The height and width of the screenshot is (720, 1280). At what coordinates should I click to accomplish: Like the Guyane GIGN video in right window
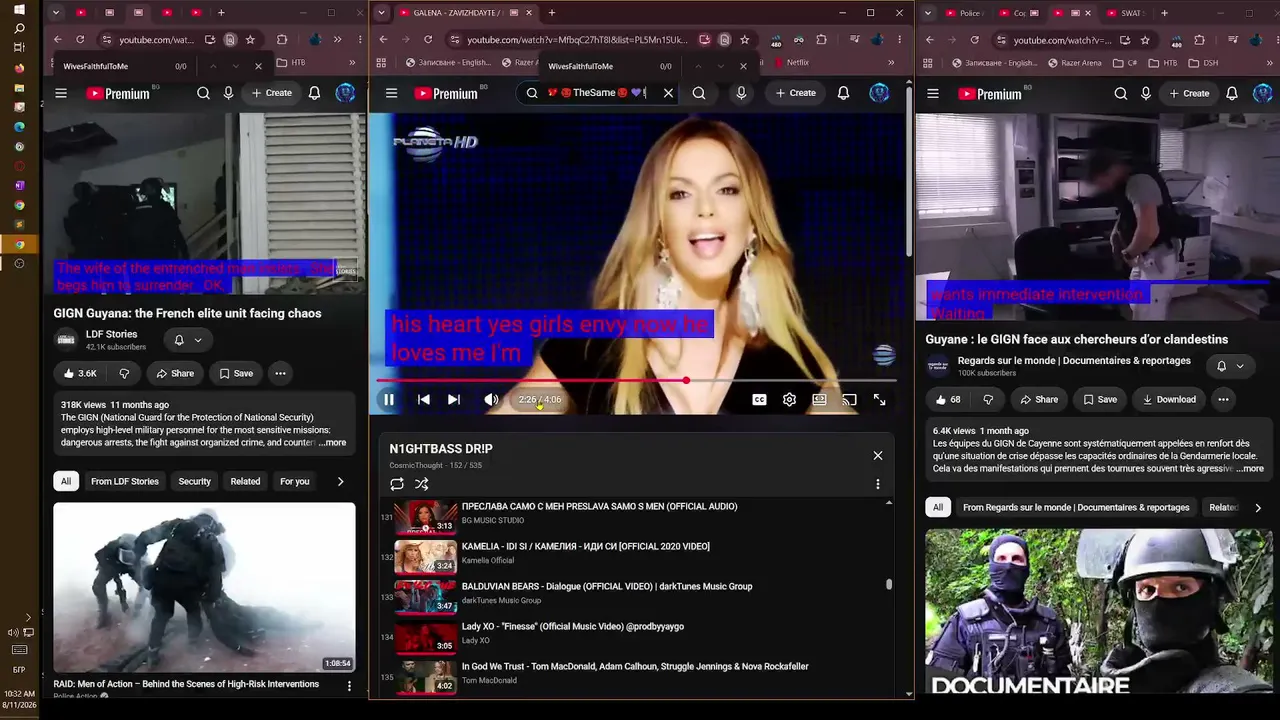[948, 400]
